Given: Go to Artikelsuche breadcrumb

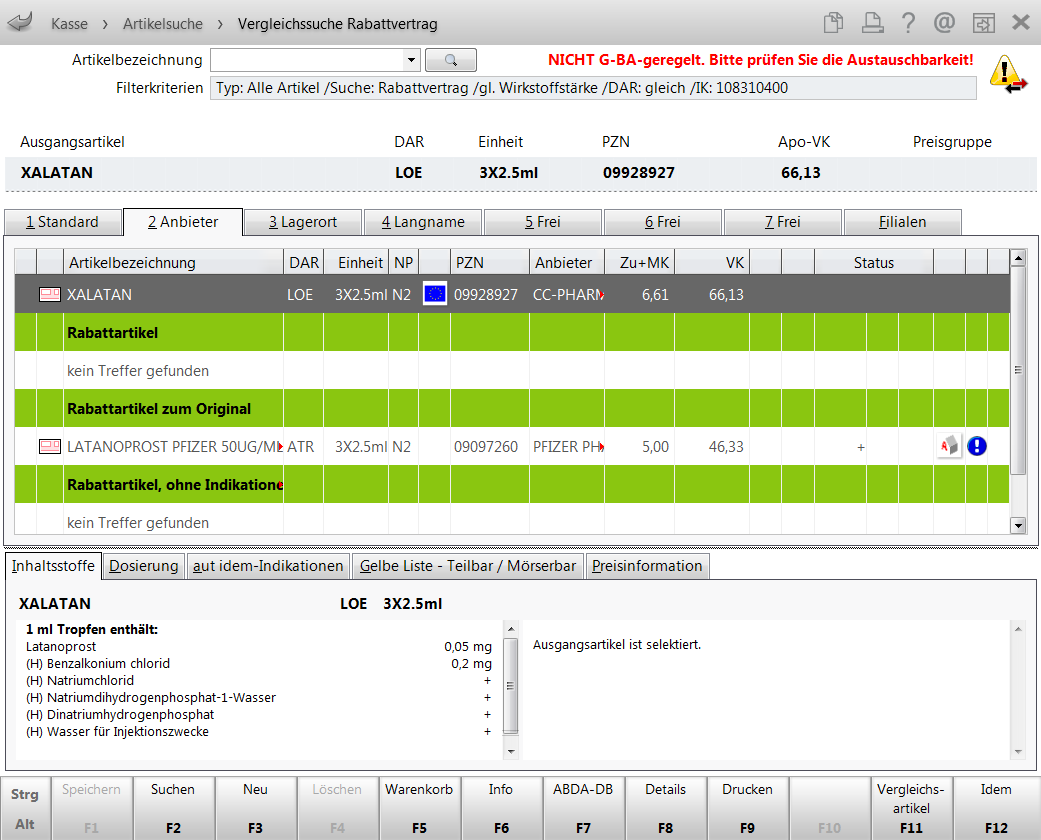Looking at the screenshot, I should [163, 24].
